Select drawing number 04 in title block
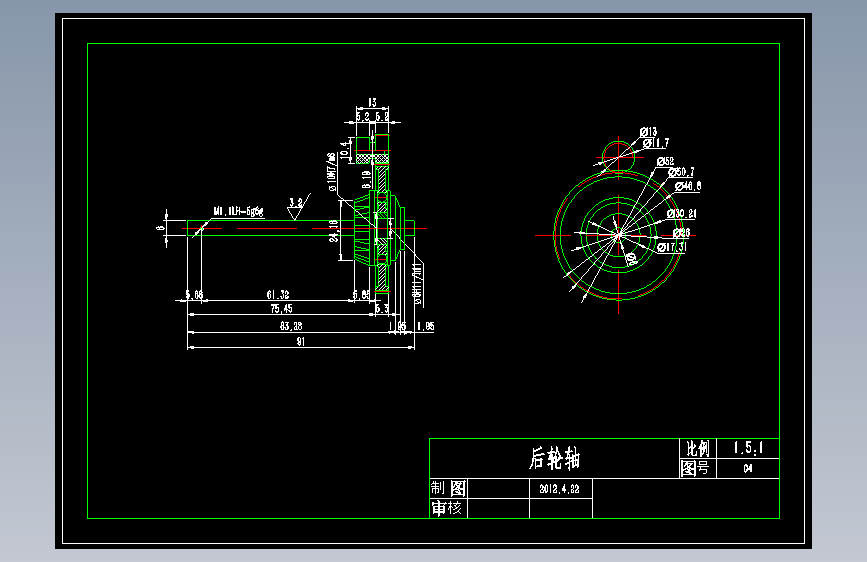 pyautogui.click(x=748, y=469)
